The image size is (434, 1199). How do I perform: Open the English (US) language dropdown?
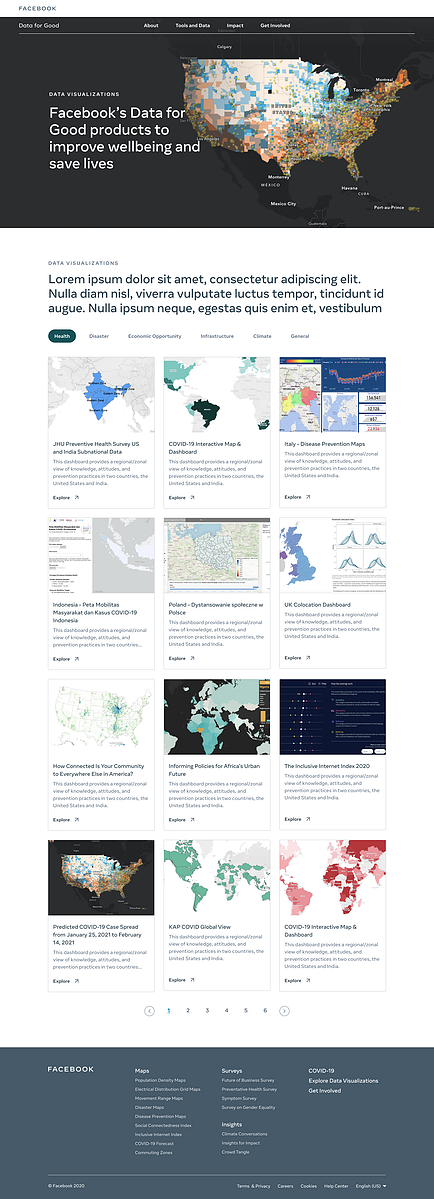[x=371, y=1185]
